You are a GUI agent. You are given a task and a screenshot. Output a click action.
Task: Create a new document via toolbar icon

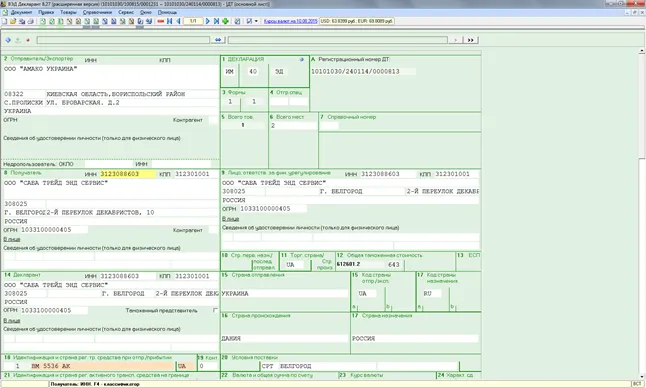[5, 21]
